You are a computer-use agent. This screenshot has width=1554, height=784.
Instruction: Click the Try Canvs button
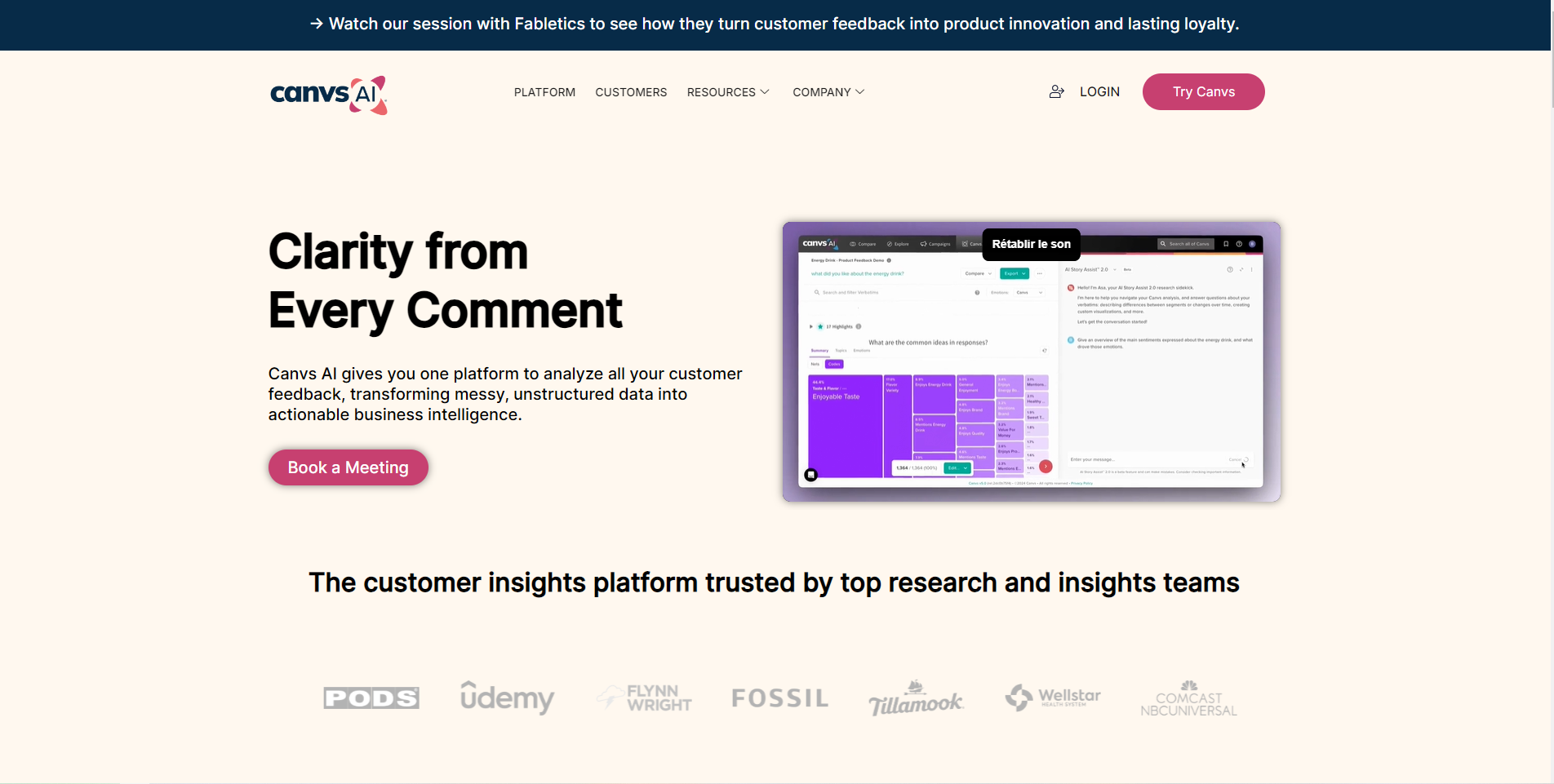point(1203,91)
